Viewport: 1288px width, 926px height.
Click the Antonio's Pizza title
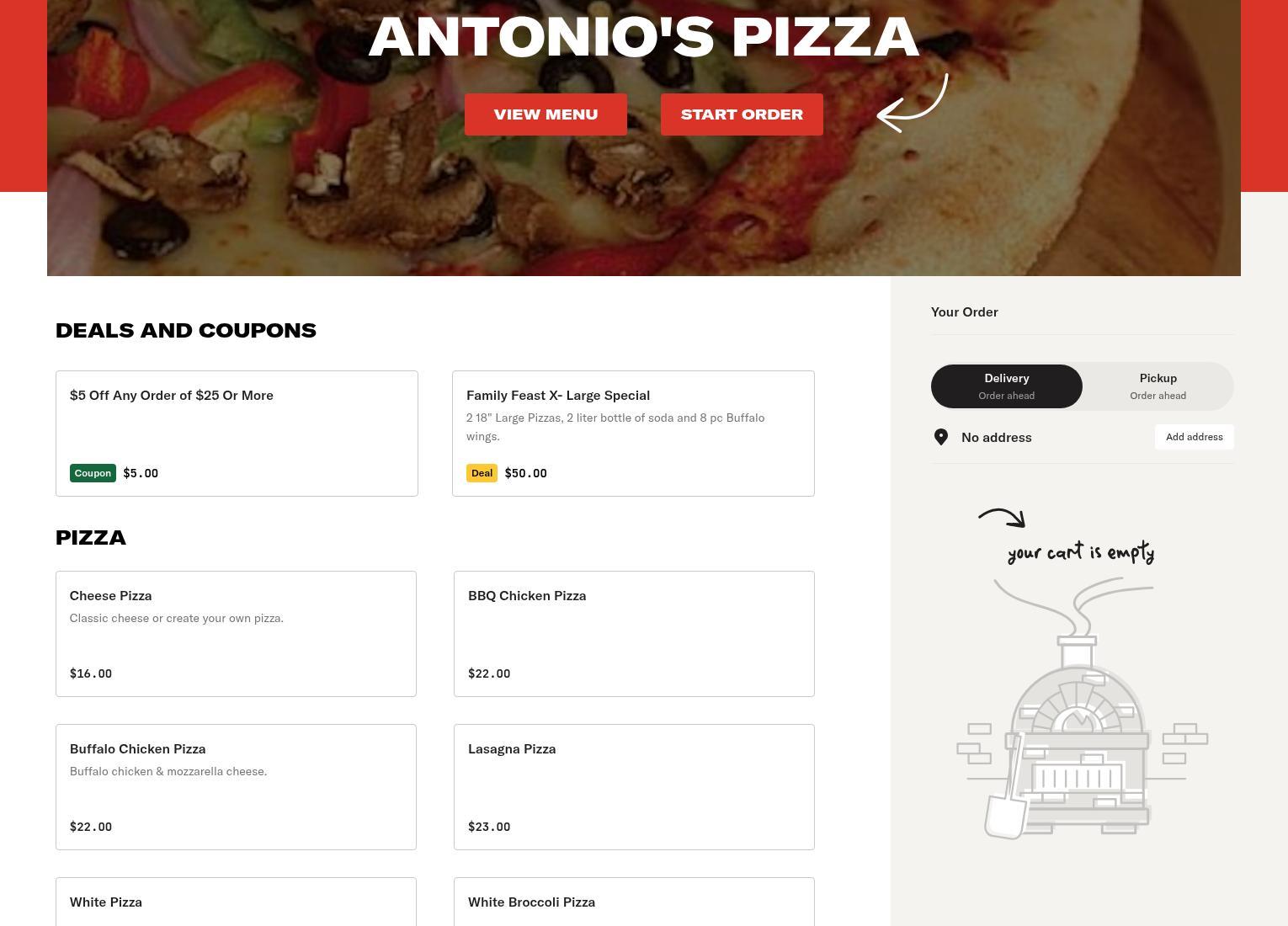tap(644, 37)
